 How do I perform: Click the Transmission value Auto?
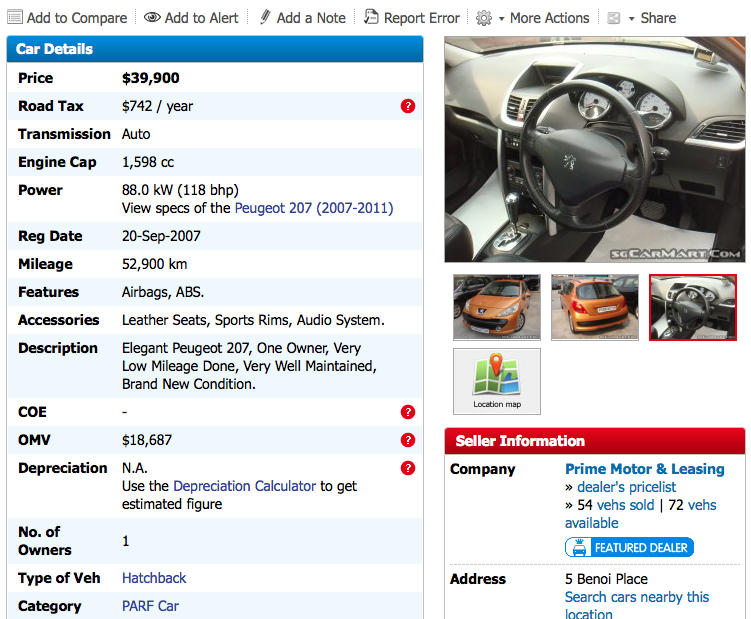tap(136, 134)
